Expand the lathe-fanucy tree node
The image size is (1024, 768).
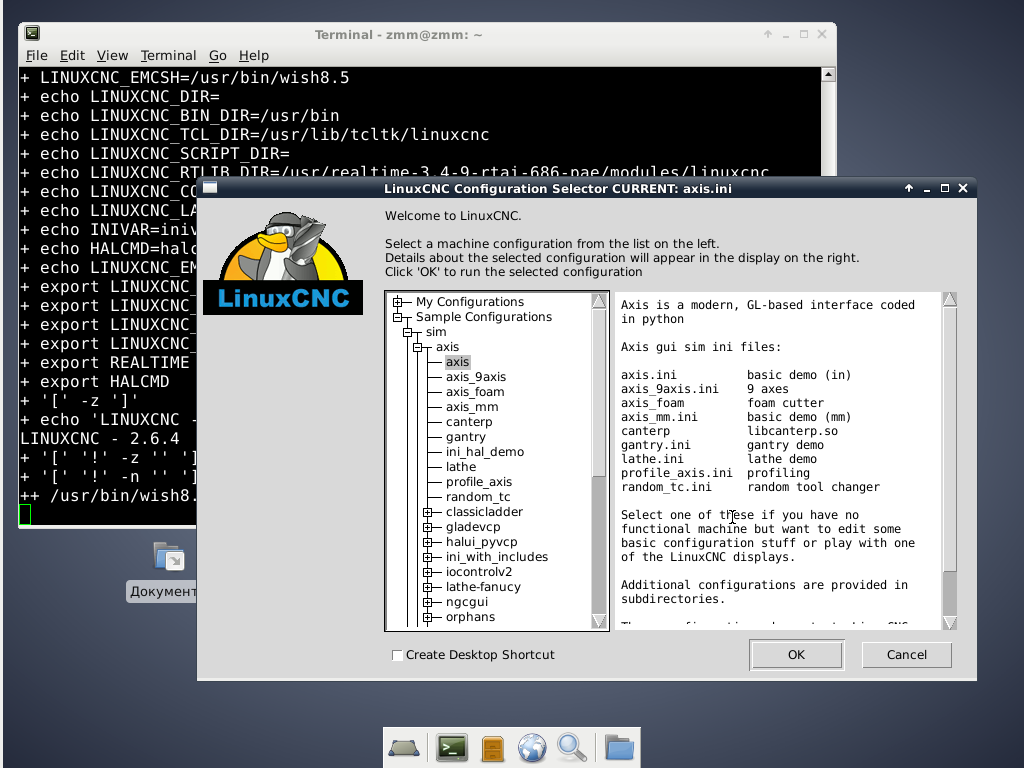(x=428, y=587)
